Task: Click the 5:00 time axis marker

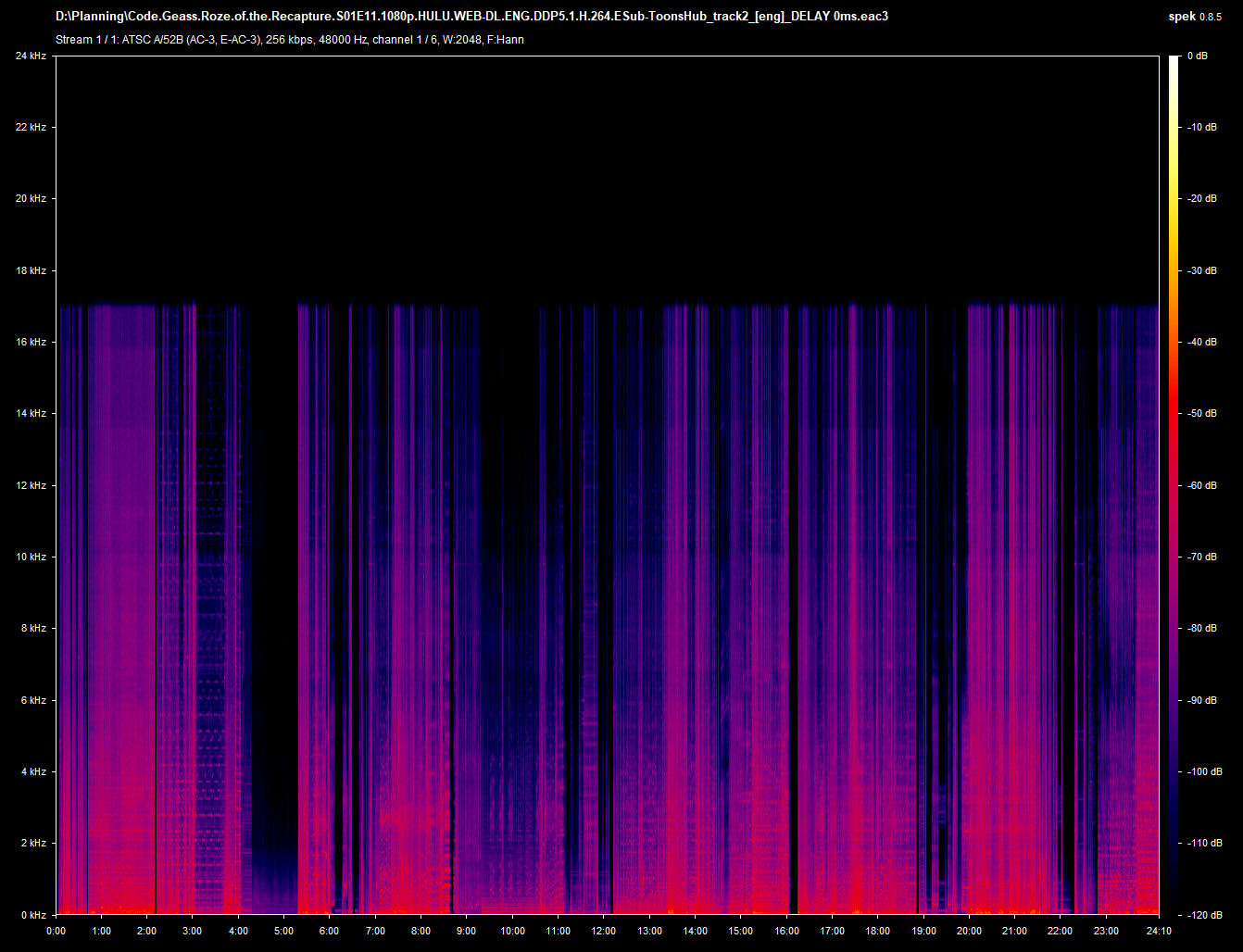Action: tap(284, 931)
